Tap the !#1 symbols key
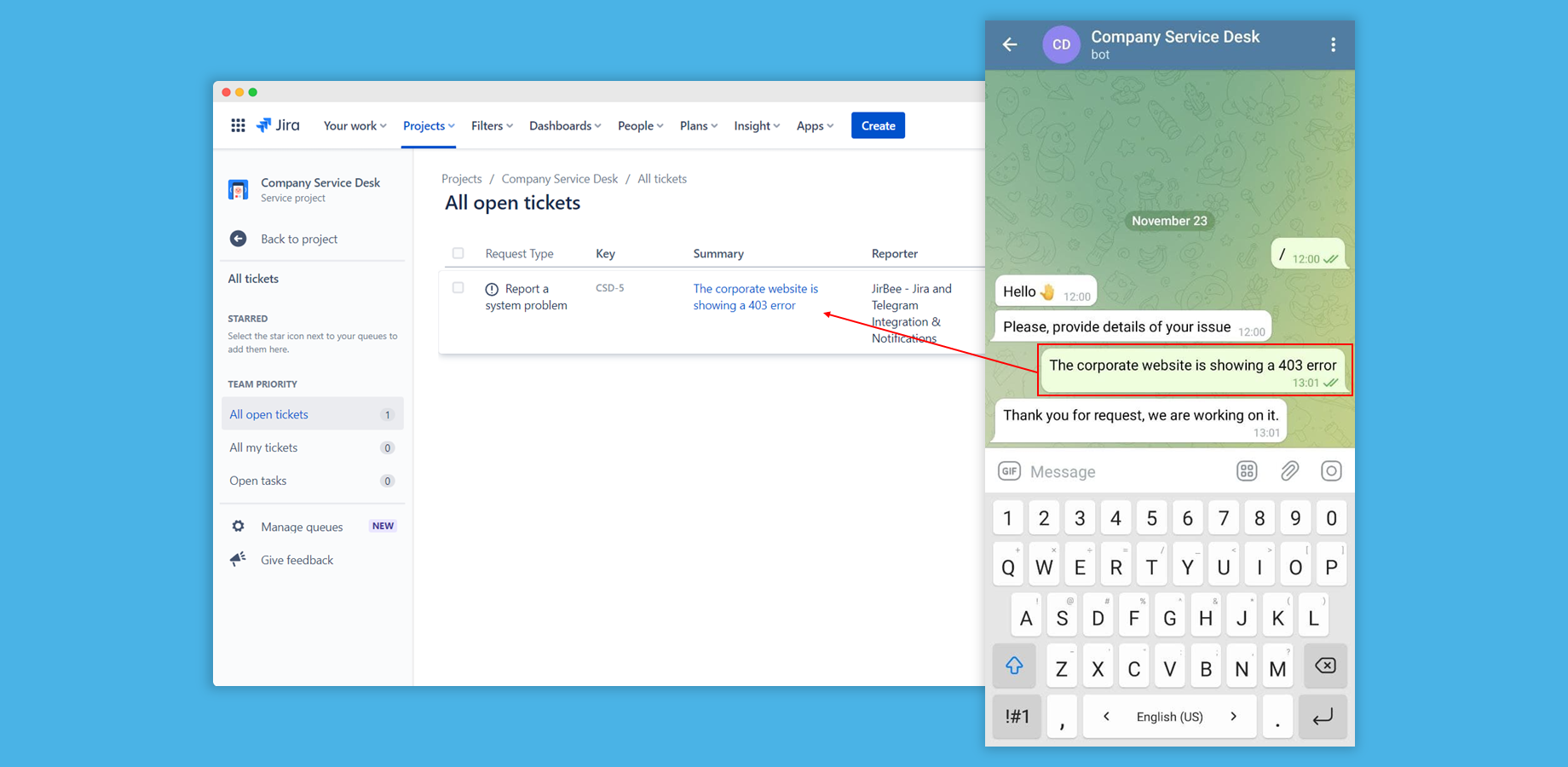Screen dimensions: 1568x767 (1017, 717)
